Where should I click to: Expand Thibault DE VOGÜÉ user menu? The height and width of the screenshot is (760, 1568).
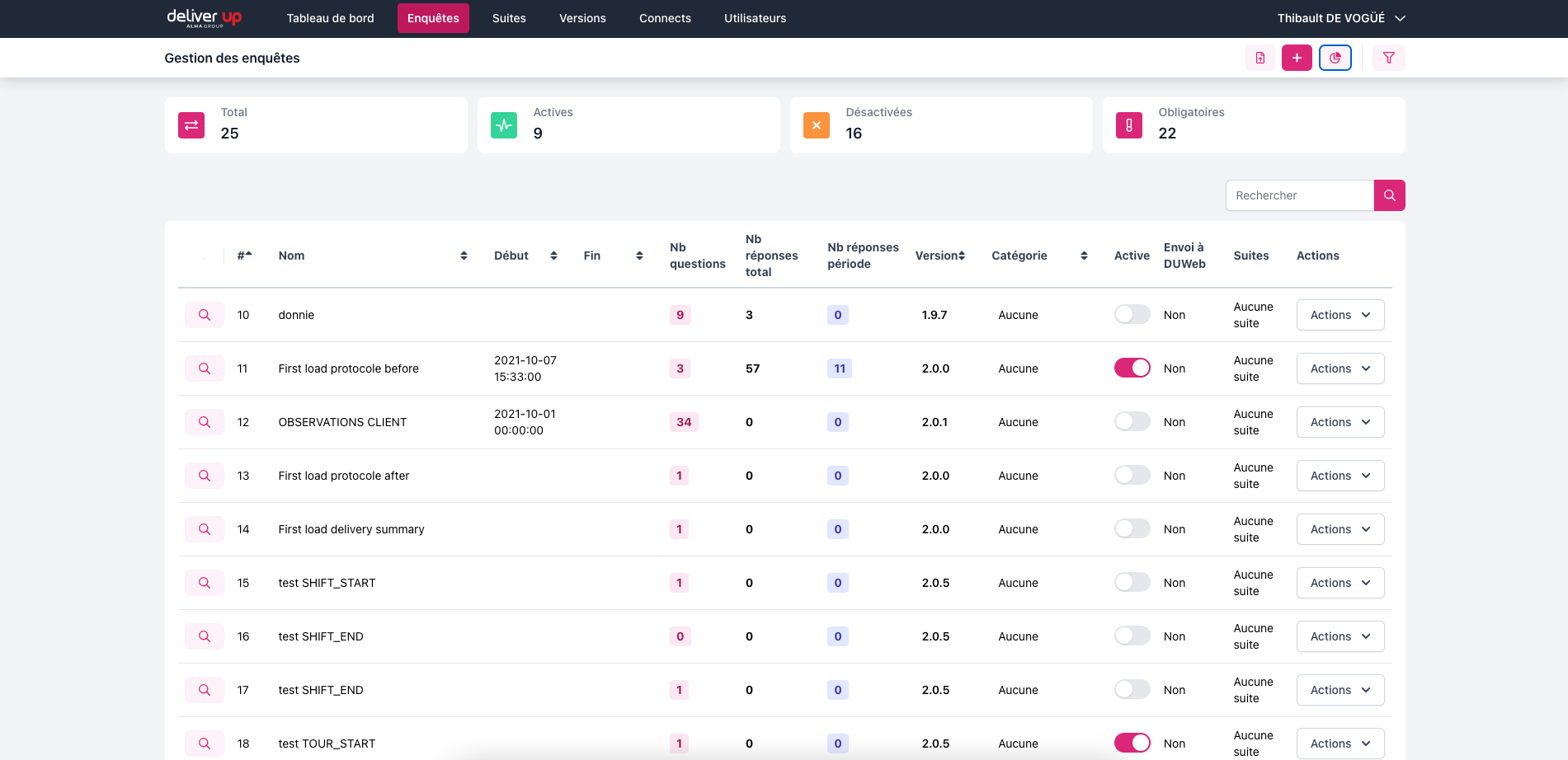tap(1340, 18)
